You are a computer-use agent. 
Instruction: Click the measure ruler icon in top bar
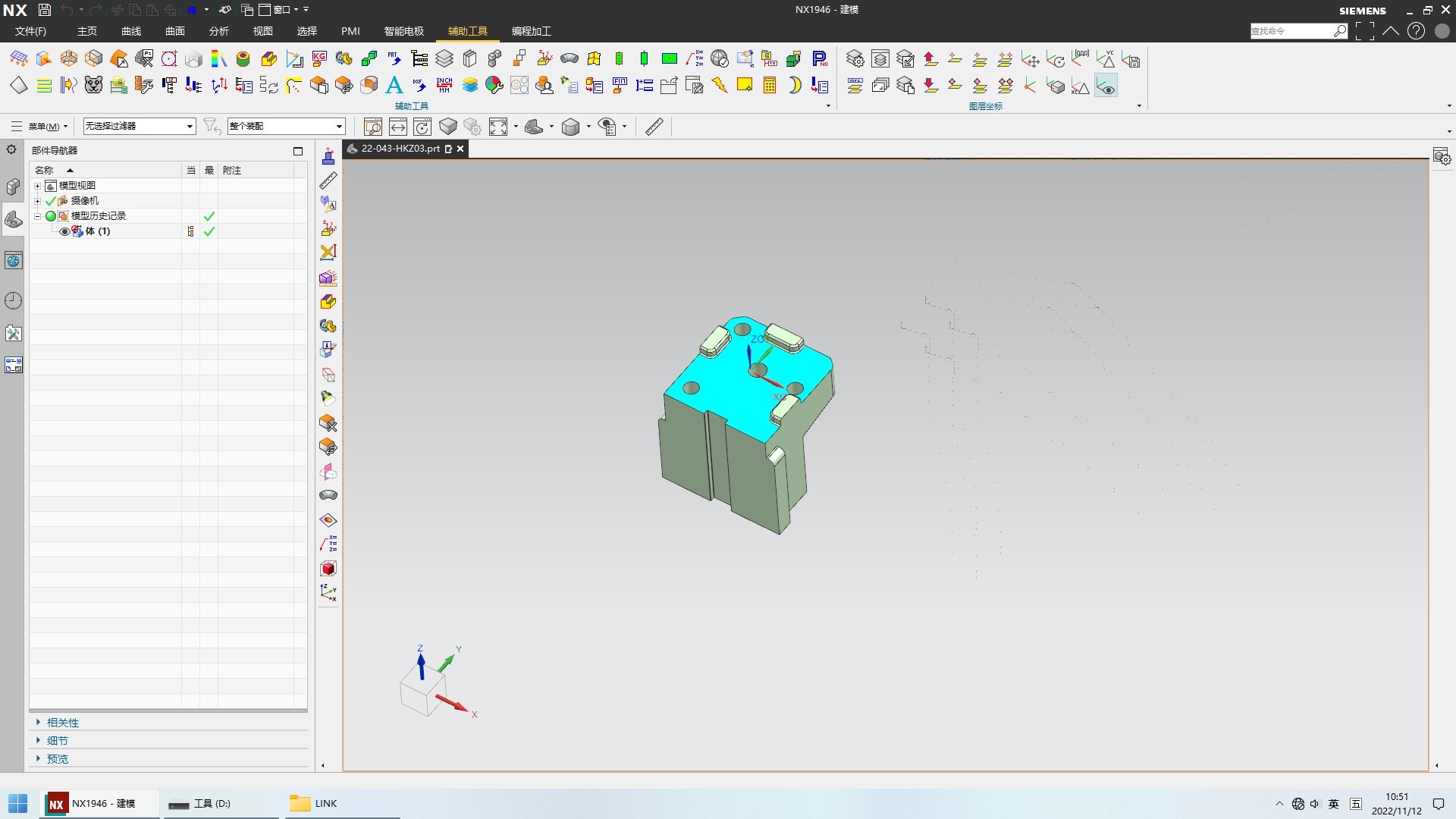click(654, 127)
